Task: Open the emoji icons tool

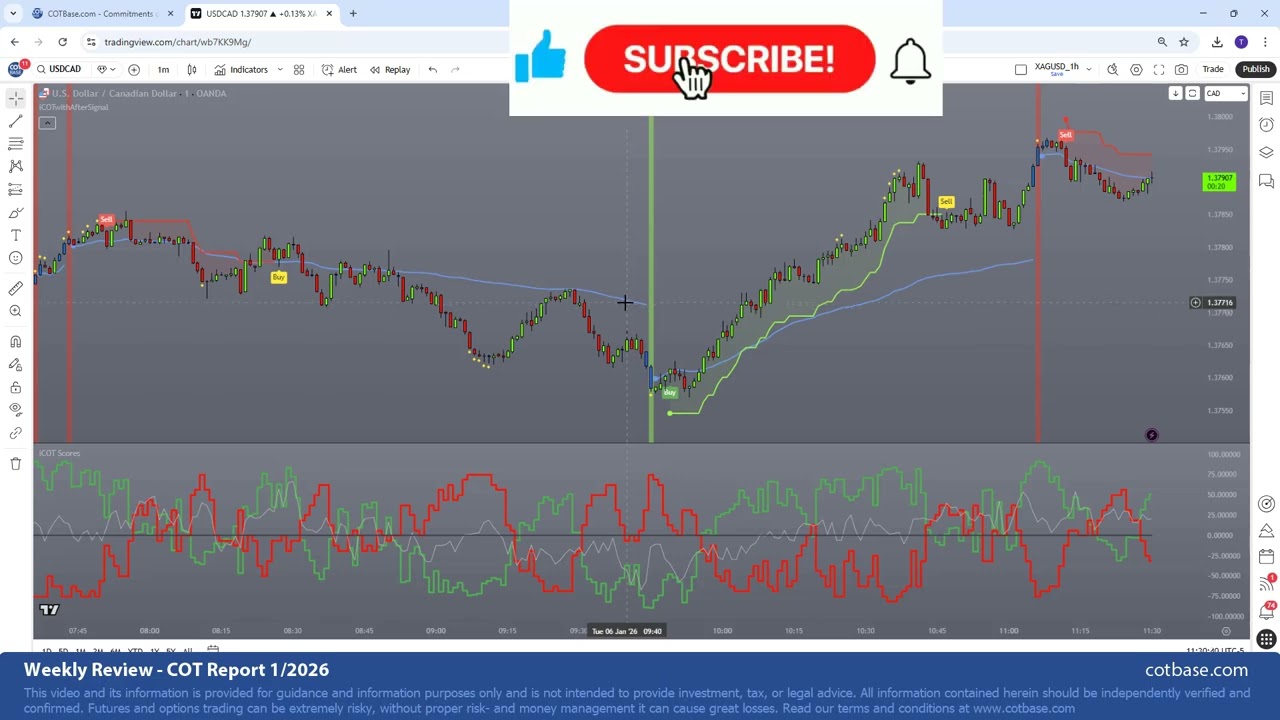Action: pyautogui.click(x=16, y=258)
